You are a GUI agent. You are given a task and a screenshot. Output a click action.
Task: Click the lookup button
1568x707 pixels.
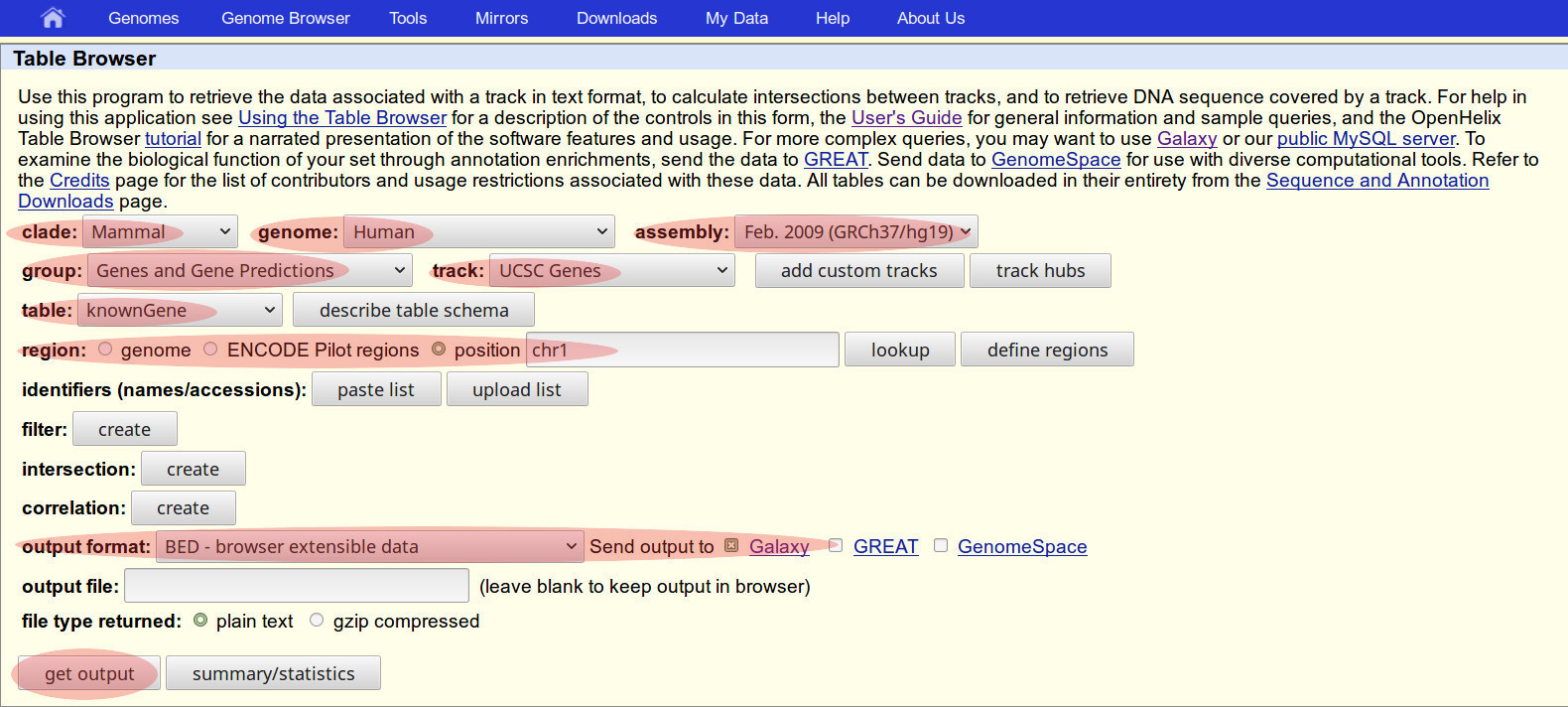(900, 350)
